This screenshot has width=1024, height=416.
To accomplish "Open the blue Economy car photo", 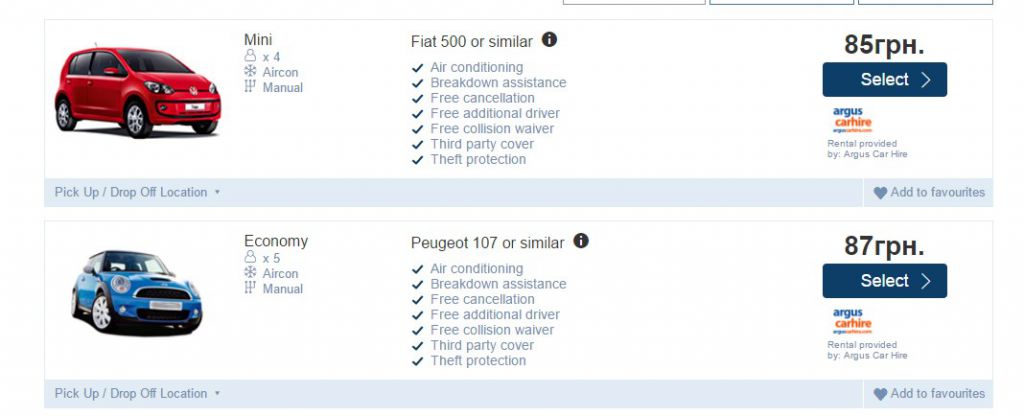I will click(137, 291).
